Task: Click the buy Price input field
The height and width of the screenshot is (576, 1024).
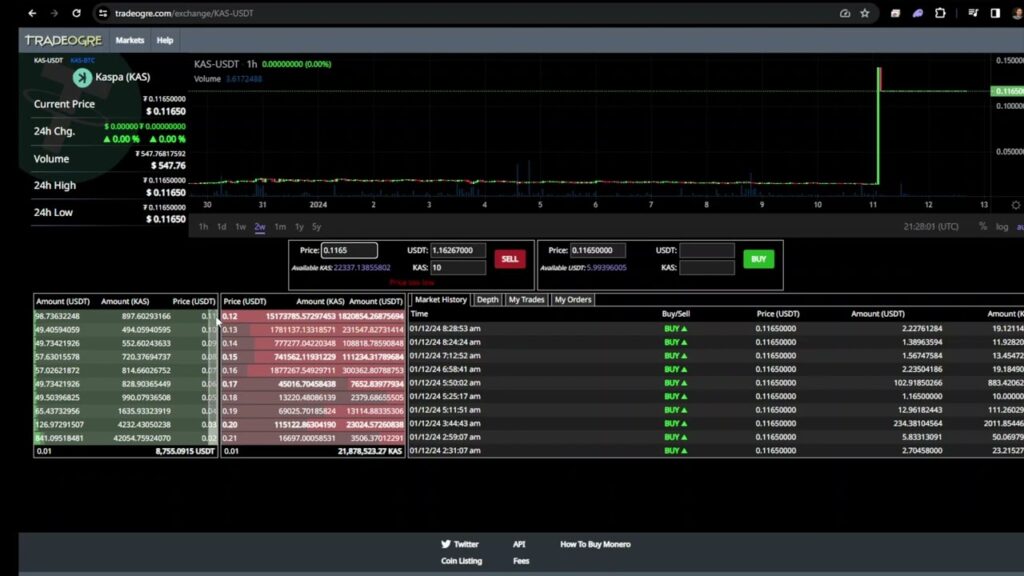Action: 598,250
